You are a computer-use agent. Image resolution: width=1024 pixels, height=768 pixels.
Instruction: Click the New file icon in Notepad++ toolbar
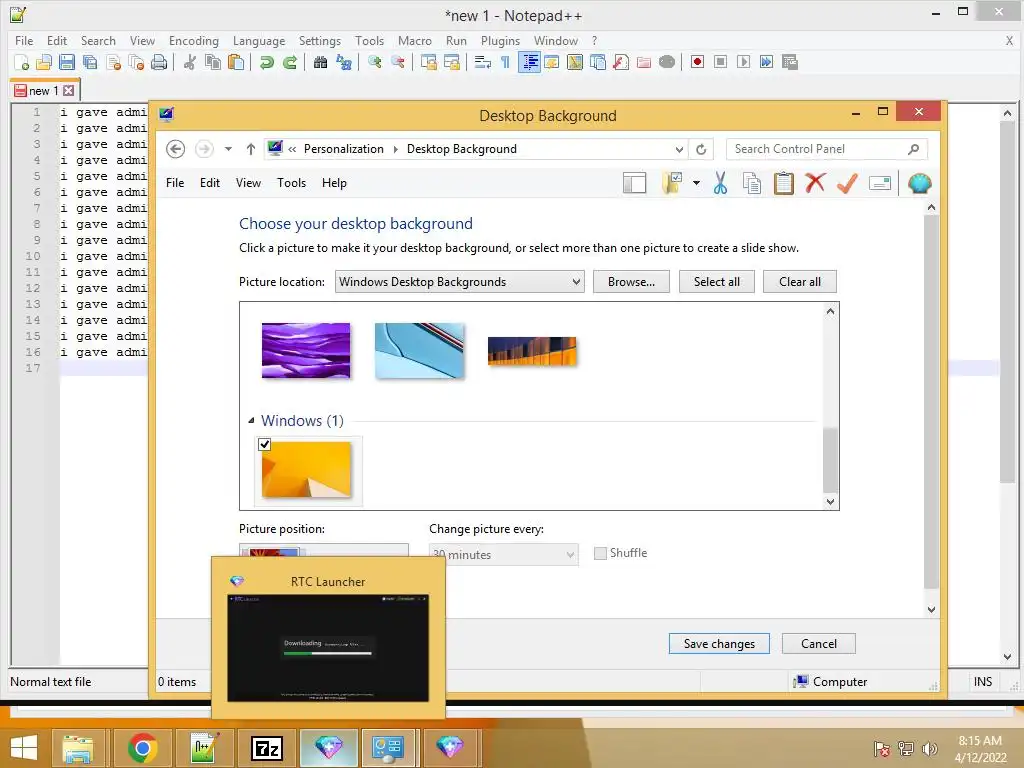click(21, 62)
